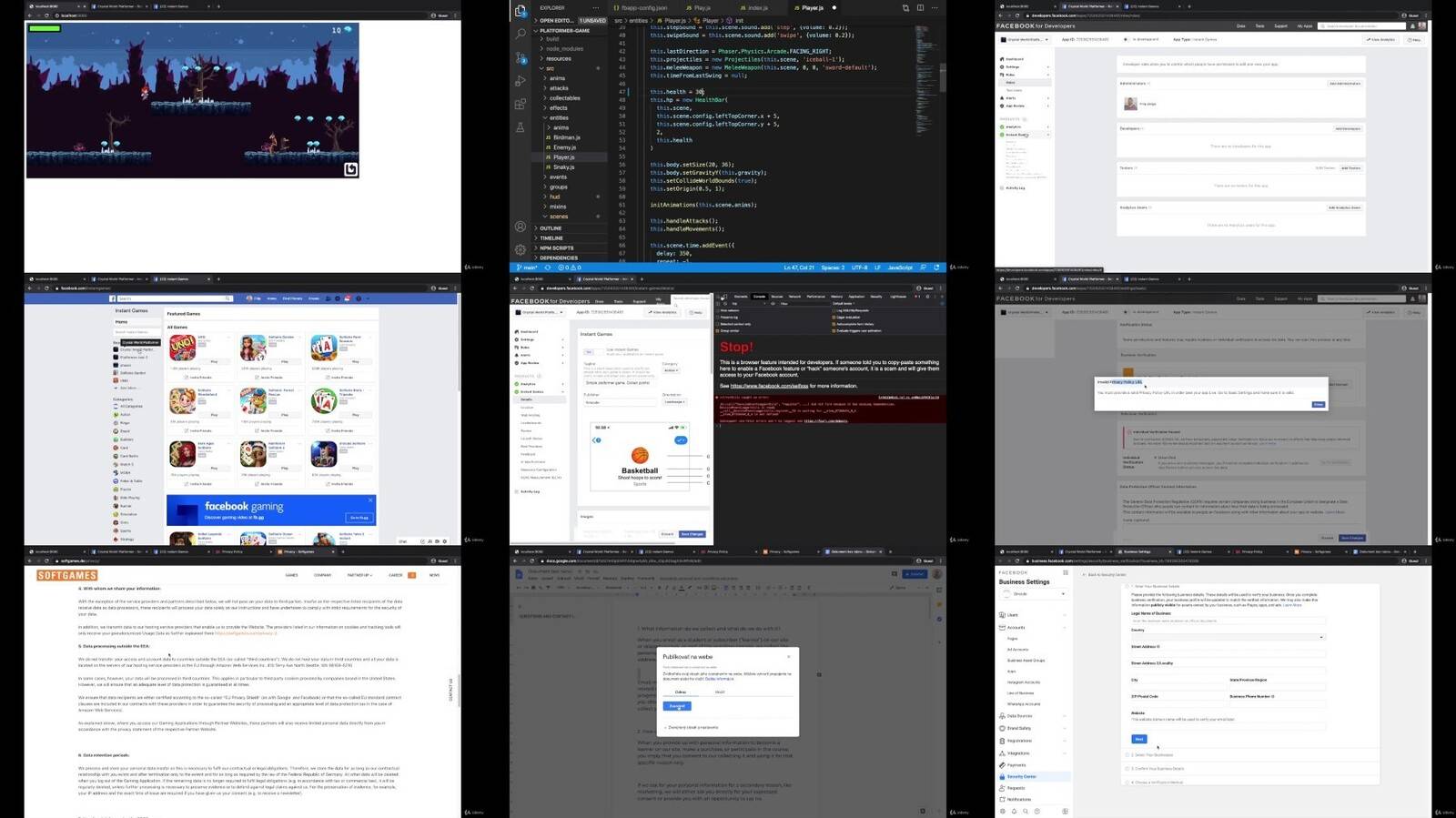This screenshot has width=1456, height=818.
Task: Open the Country dropdown in business verification form
Action: [1228, 637]
